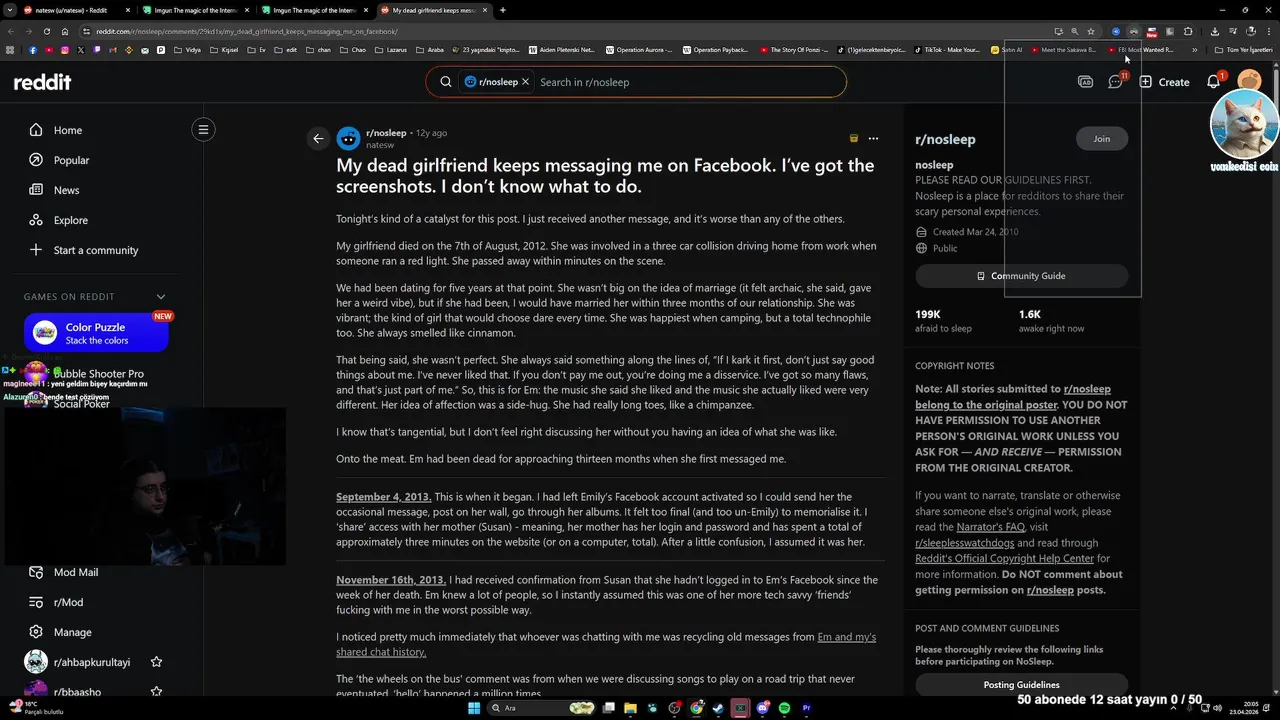
Task: Click the Create post button
Action: [x=1164, y=82]
